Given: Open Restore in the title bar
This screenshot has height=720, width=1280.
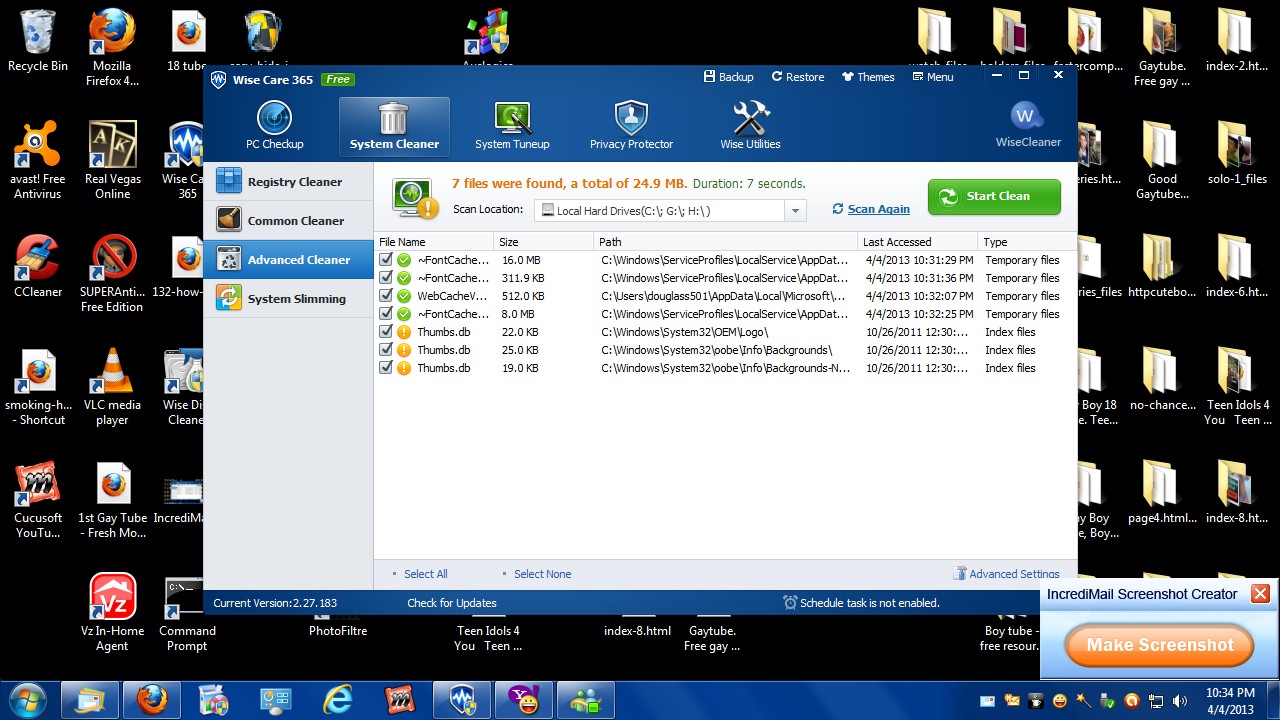Looking at the screenshot, I should [798, 77].
